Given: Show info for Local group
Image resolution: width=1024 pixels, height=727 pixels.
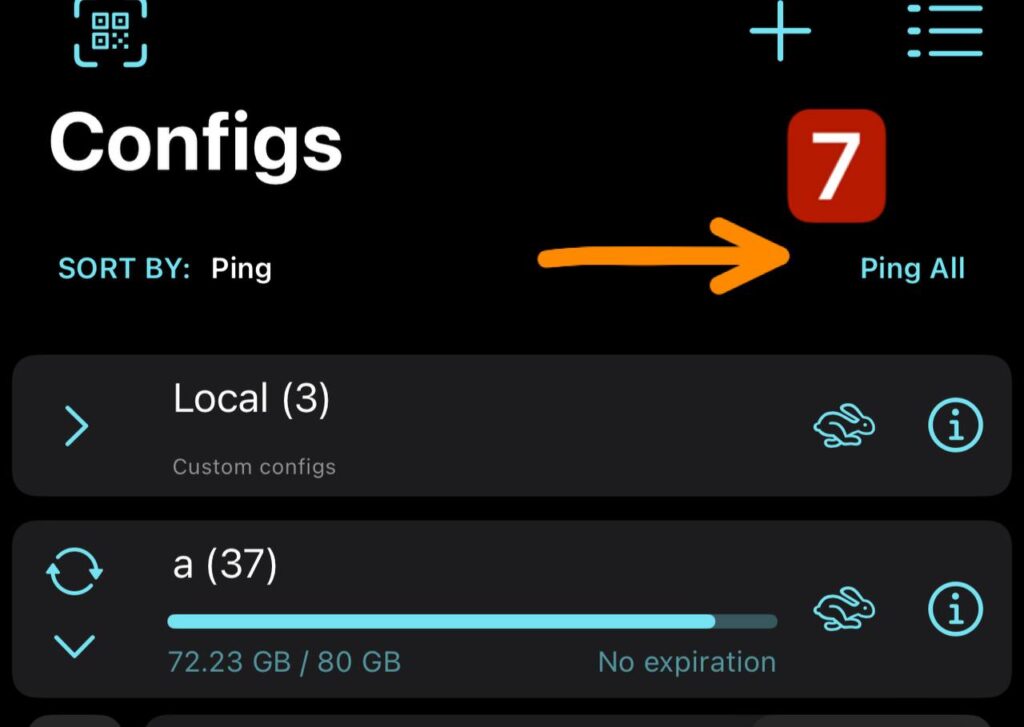Looking at the screenshot, I should [955, 425].
